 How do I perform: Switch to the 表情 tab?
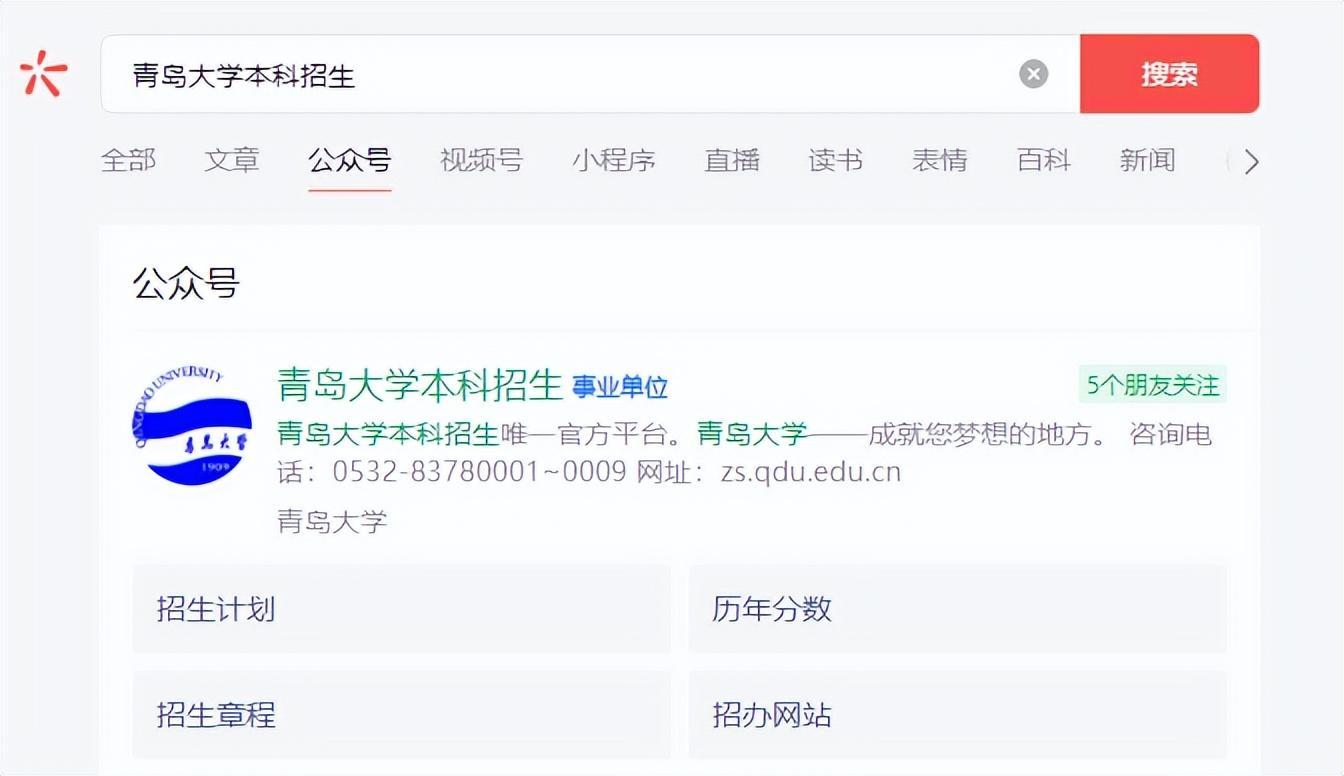click(x=939, y=160)
